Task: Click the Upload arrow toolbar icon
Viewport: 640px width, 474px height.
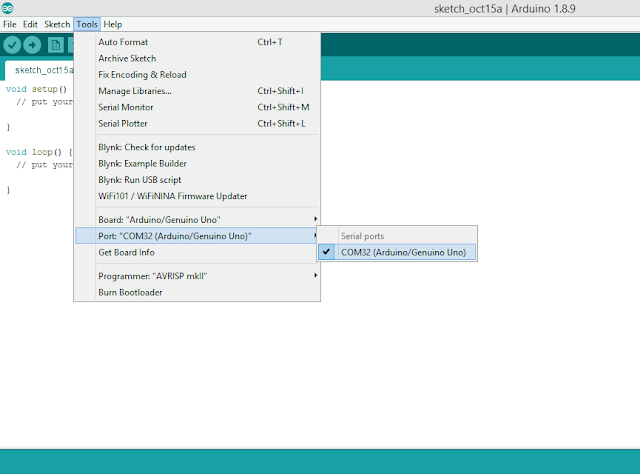Action: coord(32,45)
